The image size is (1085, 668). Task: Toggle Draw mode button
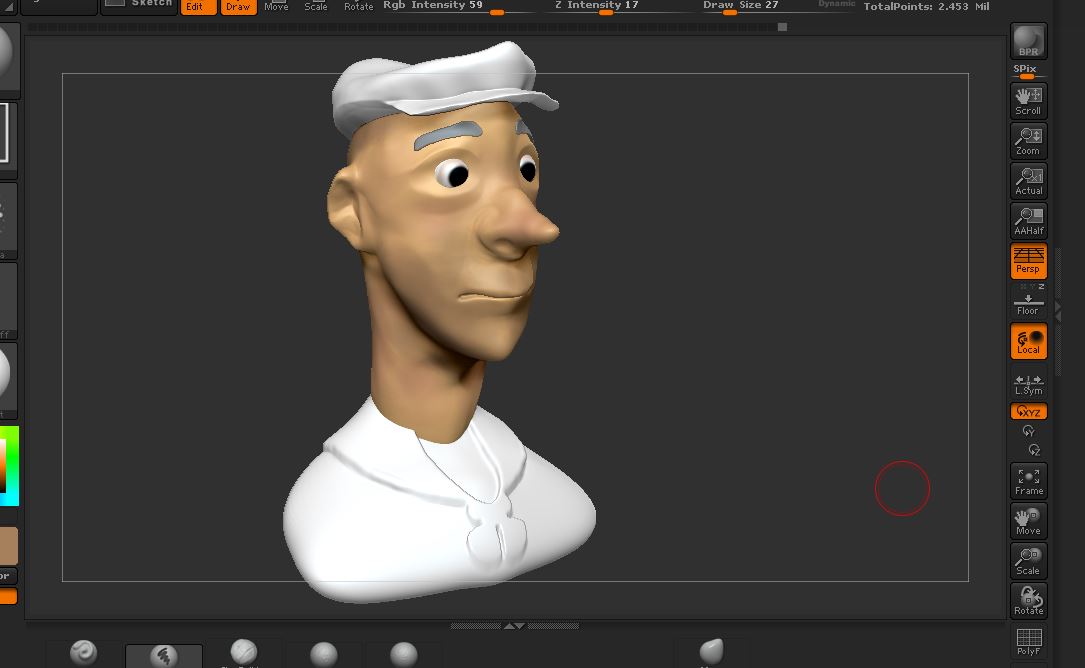coord(239,7)
